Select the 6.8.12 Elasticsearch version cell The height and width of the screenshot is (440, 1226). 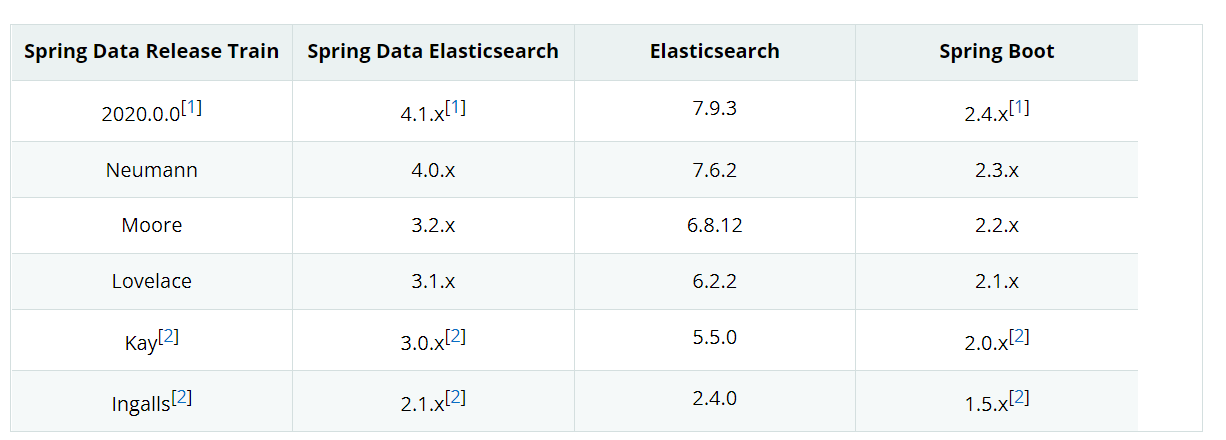click(x=714, y=226)
